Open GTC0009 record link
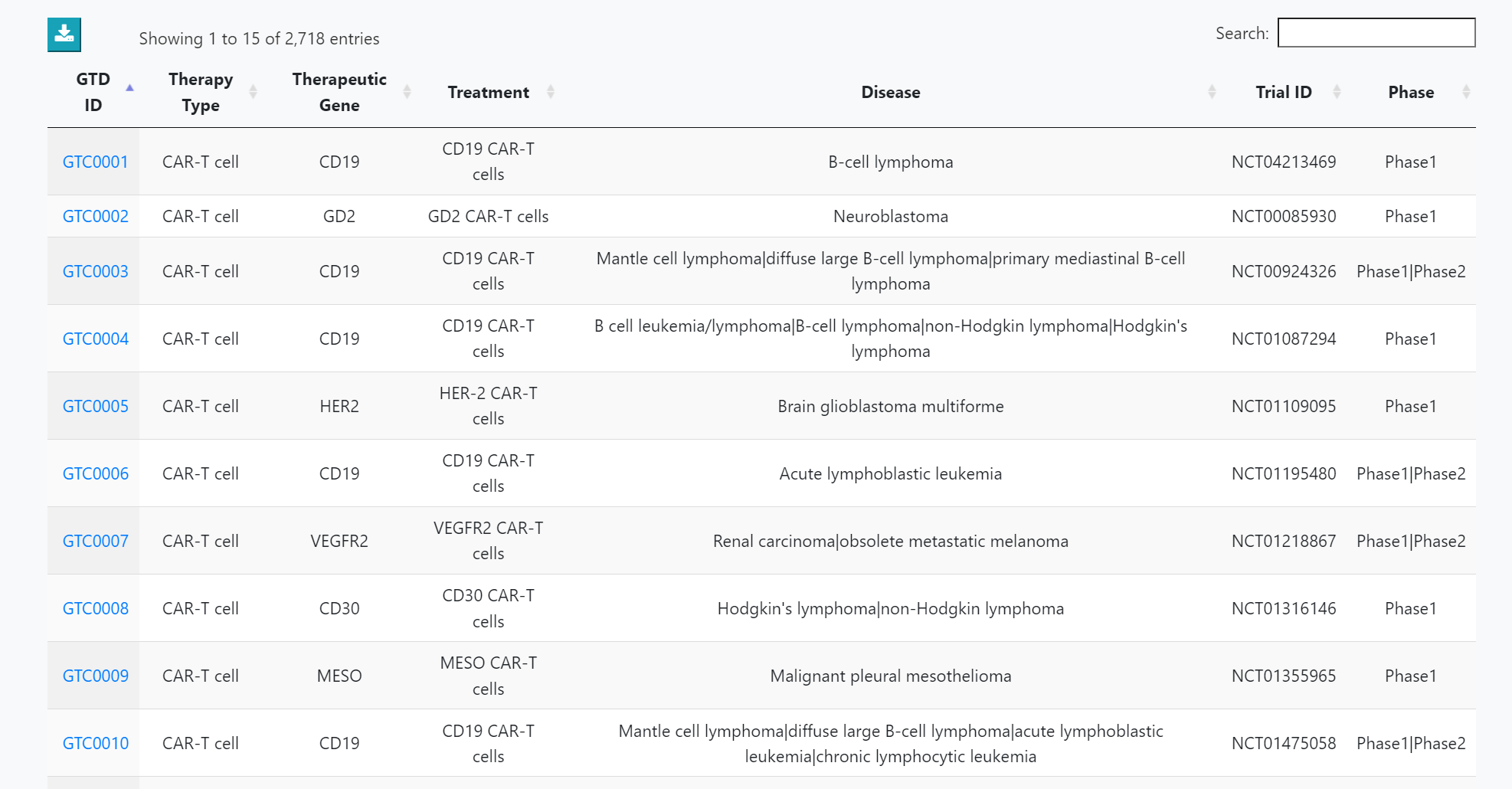 click(x=95, y=676)
